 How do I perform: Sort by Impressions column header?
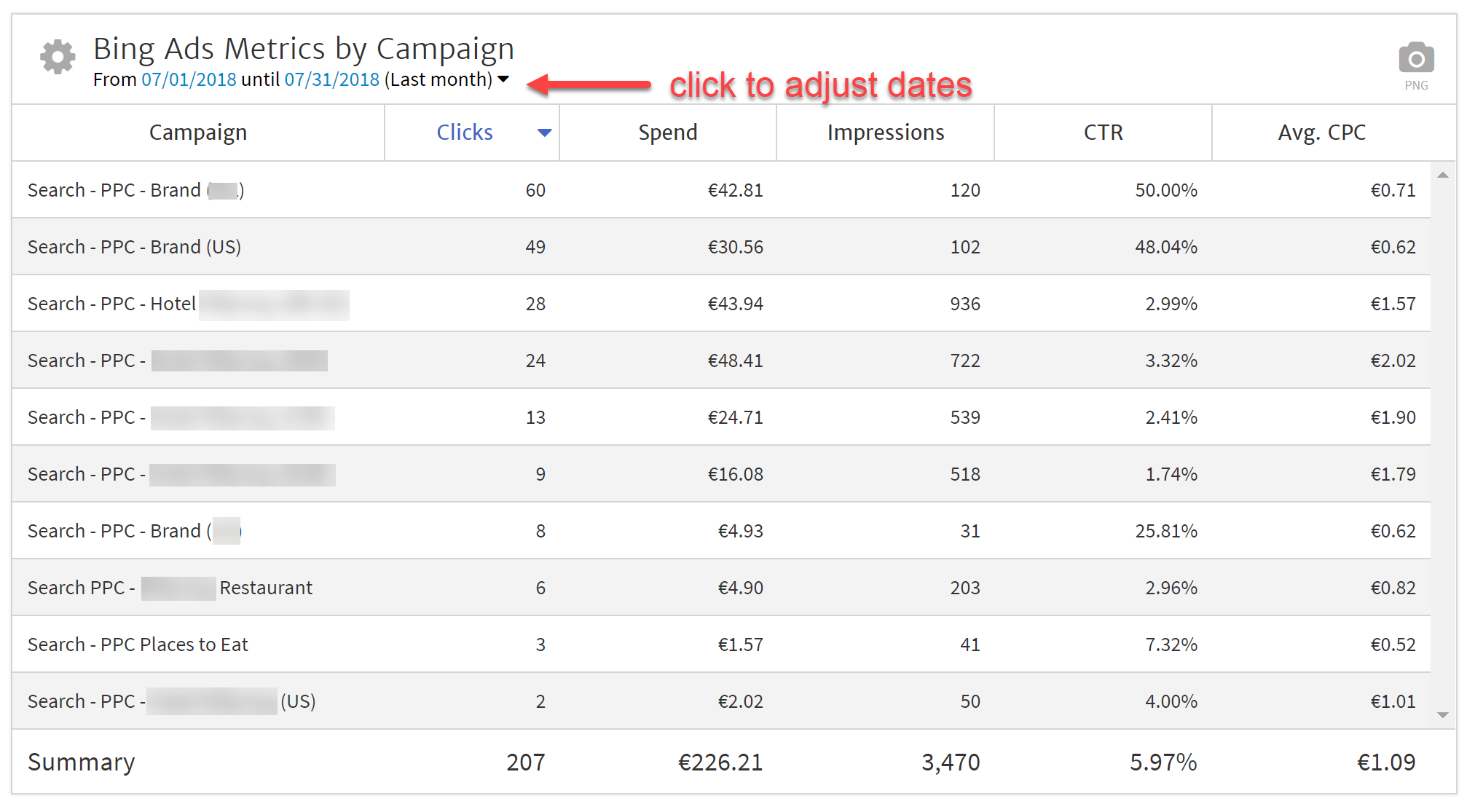[x=885, y=133]
